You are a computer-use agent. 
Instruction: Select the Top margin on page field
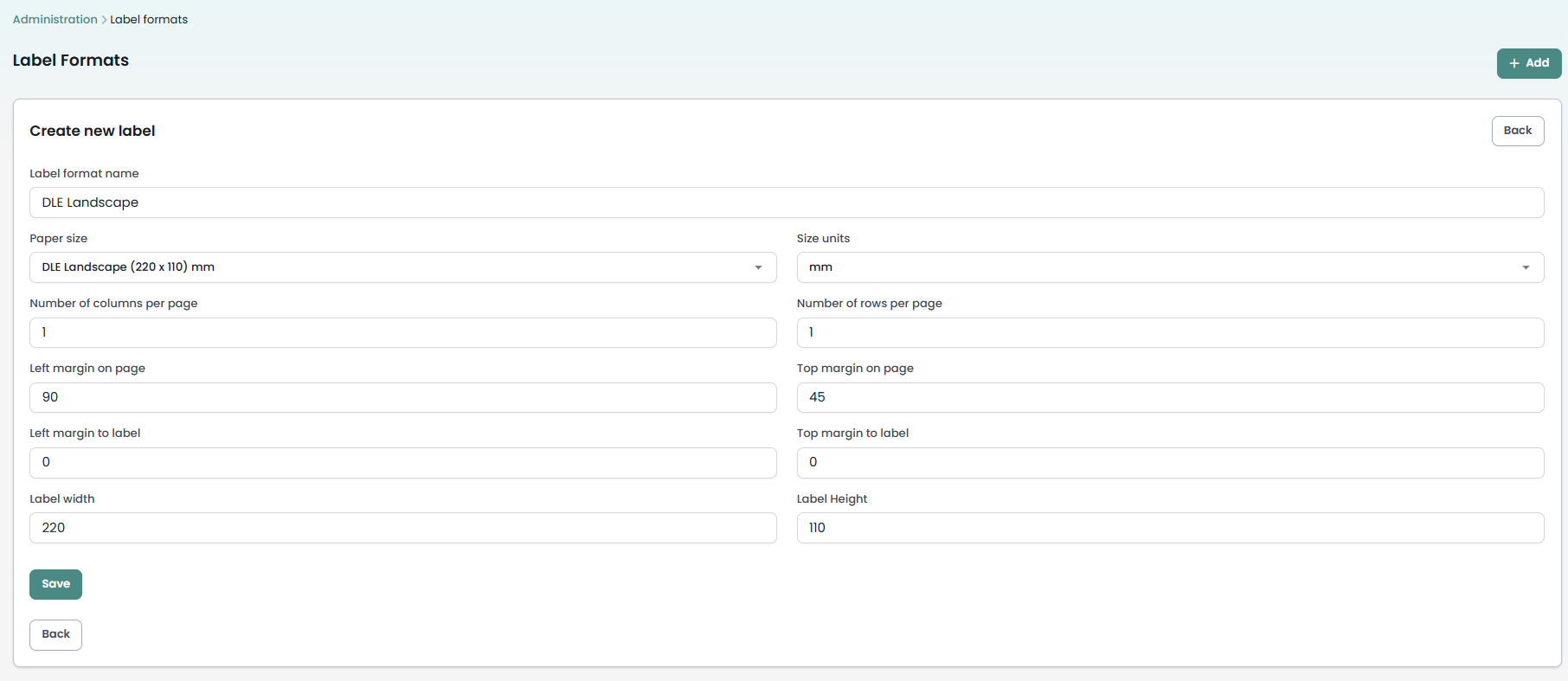1170,397
